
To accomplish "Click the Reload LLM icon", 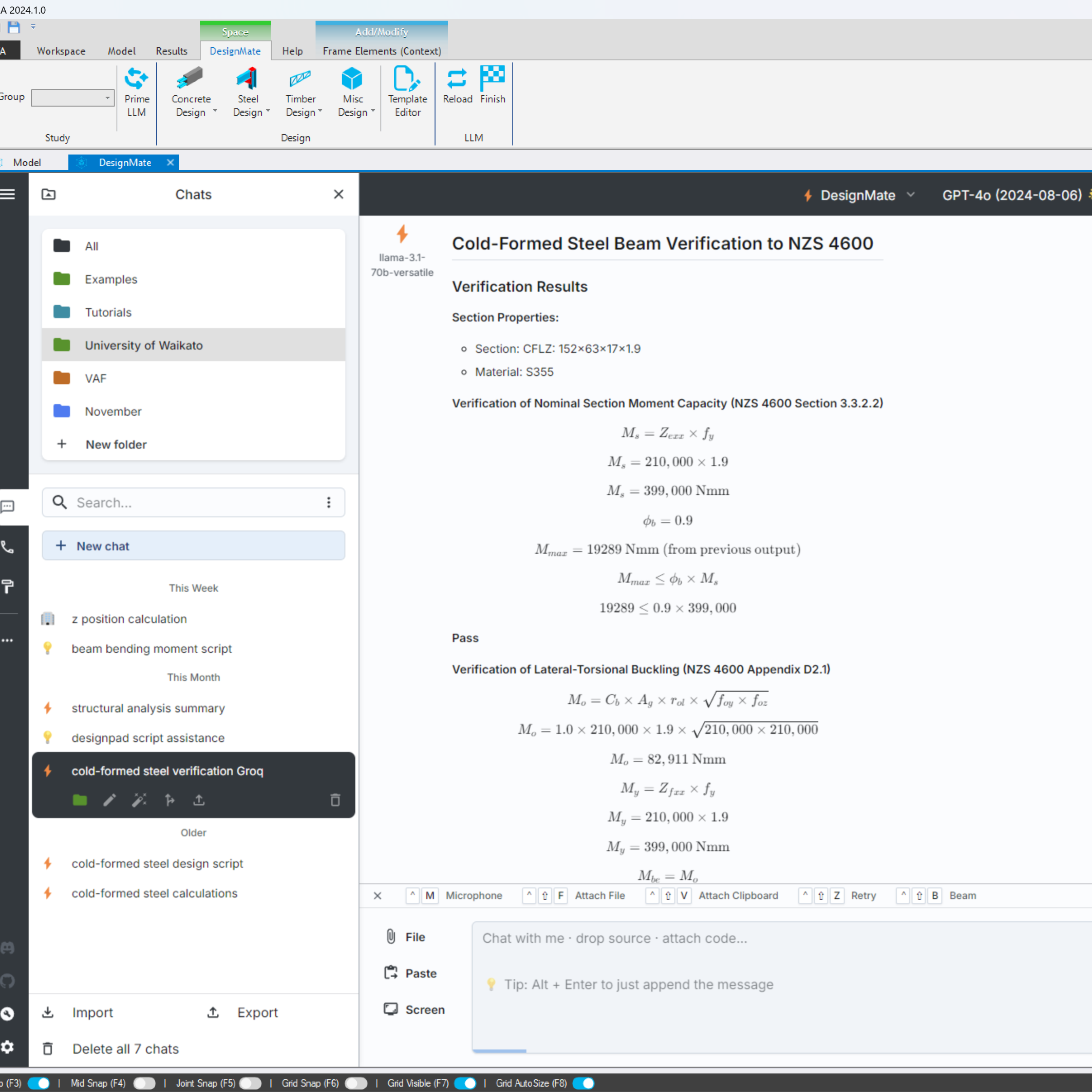I will point(457,79).
